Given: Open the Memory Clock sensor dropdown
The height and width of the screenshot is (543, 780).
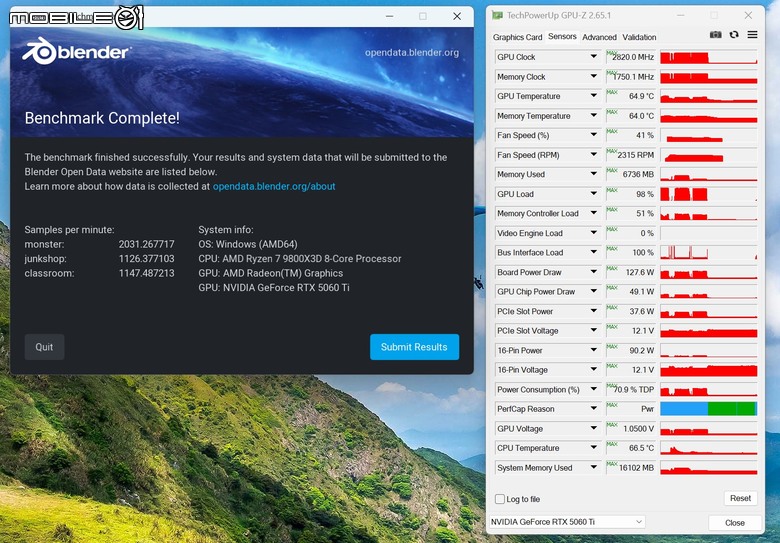Looking at the screenshot, I should click(x=593, y=77).
